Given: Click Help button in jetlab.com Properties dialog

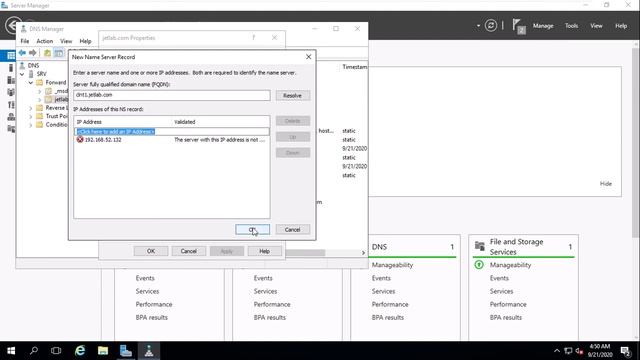Looking at the screenshot, I should (x=264, y=251).
